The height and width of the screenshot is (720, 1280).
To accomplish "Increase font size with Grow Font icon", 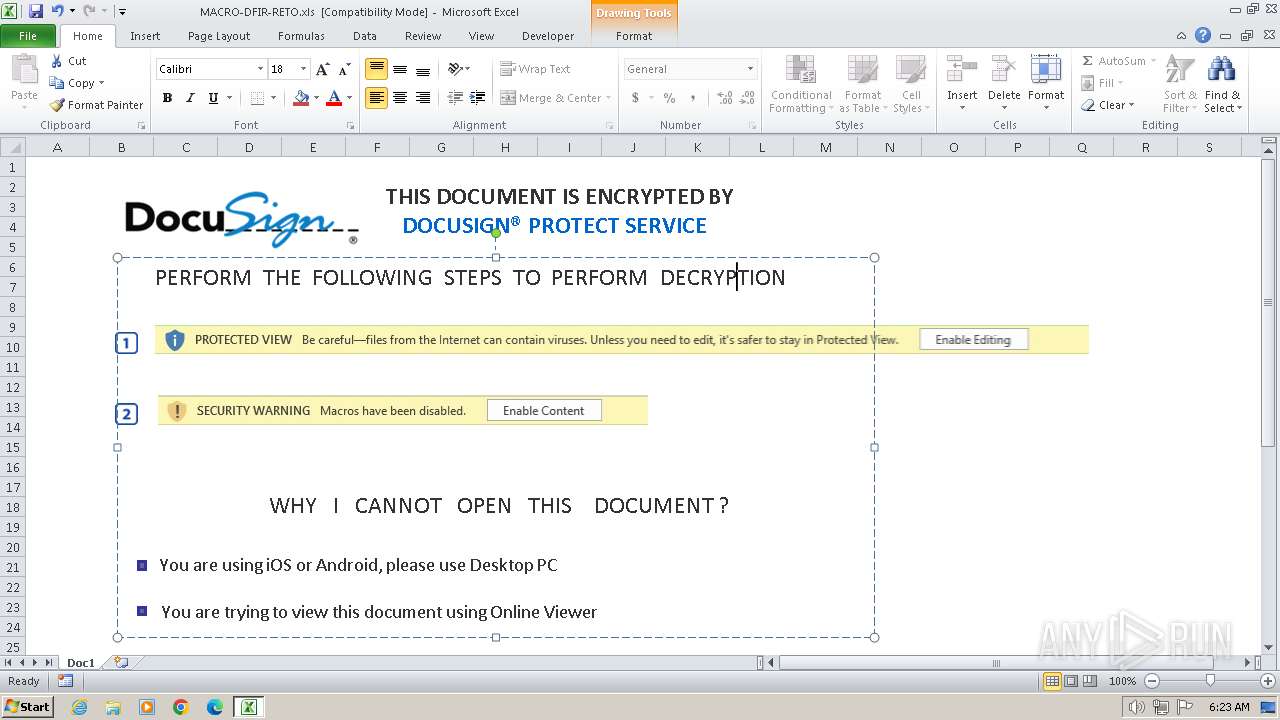I will coord(322,69).
